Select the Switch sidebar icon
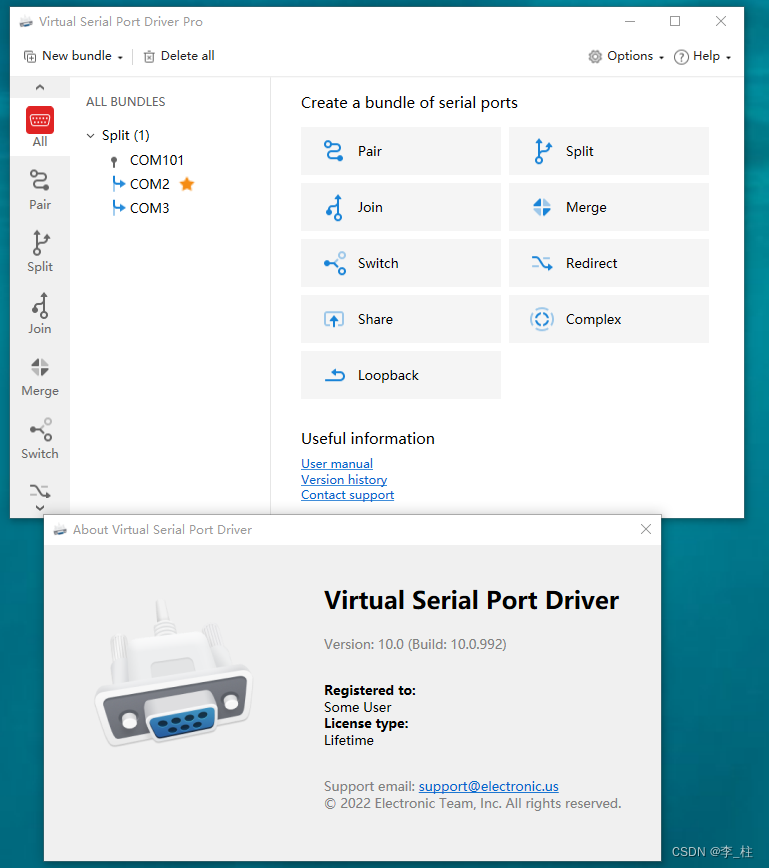 [x=40, y=430]
